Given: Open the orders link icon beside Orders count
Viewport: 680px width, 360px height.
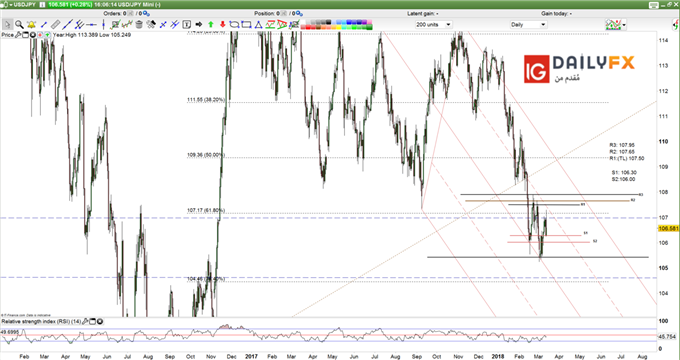Looking at the screenshot, I should (x=147, y=13).
